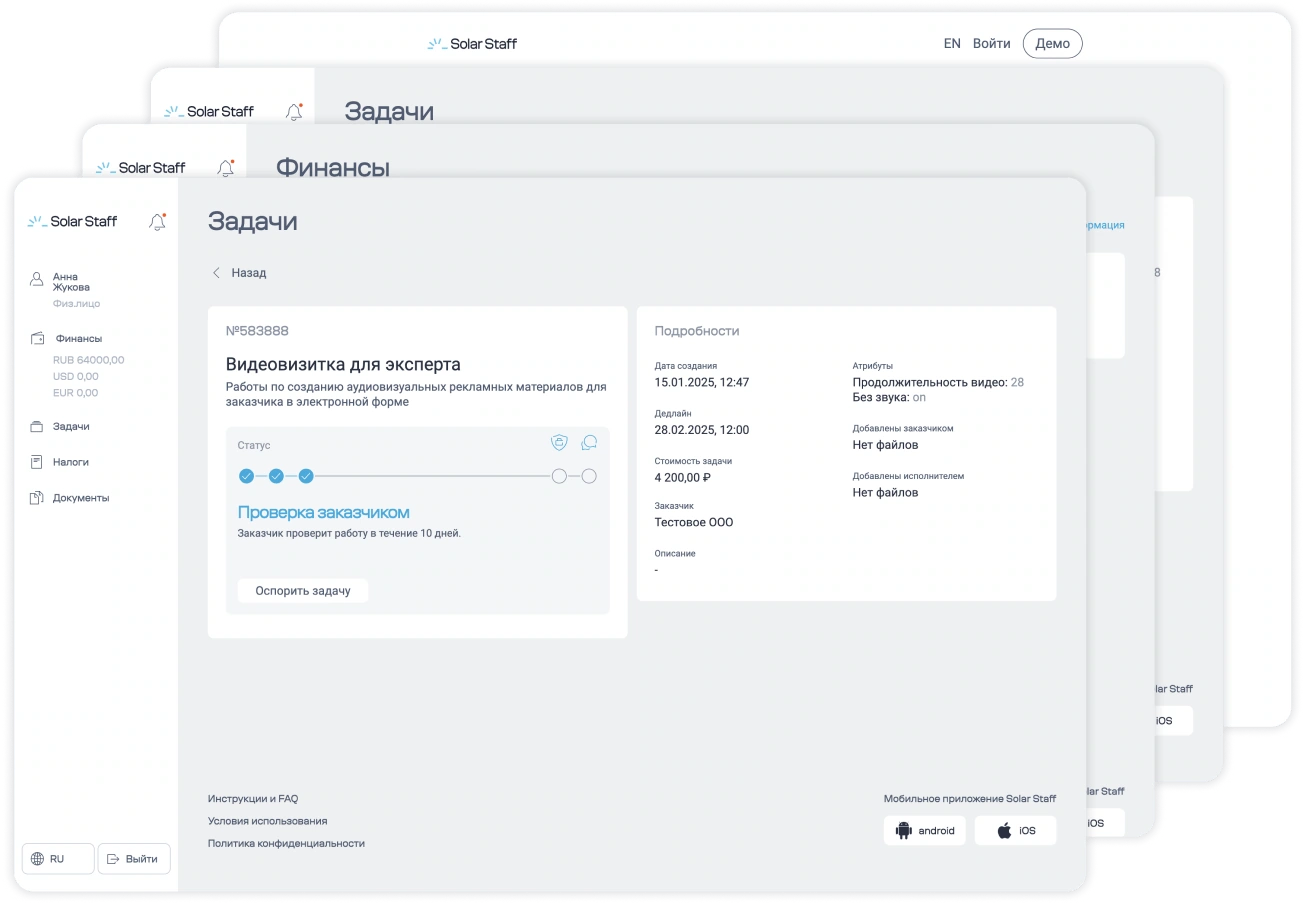The height and width of the screenshot is (904, 1303).
Task: Click the notification bell above Анна Жукова profile
Action: click(157, 222)
